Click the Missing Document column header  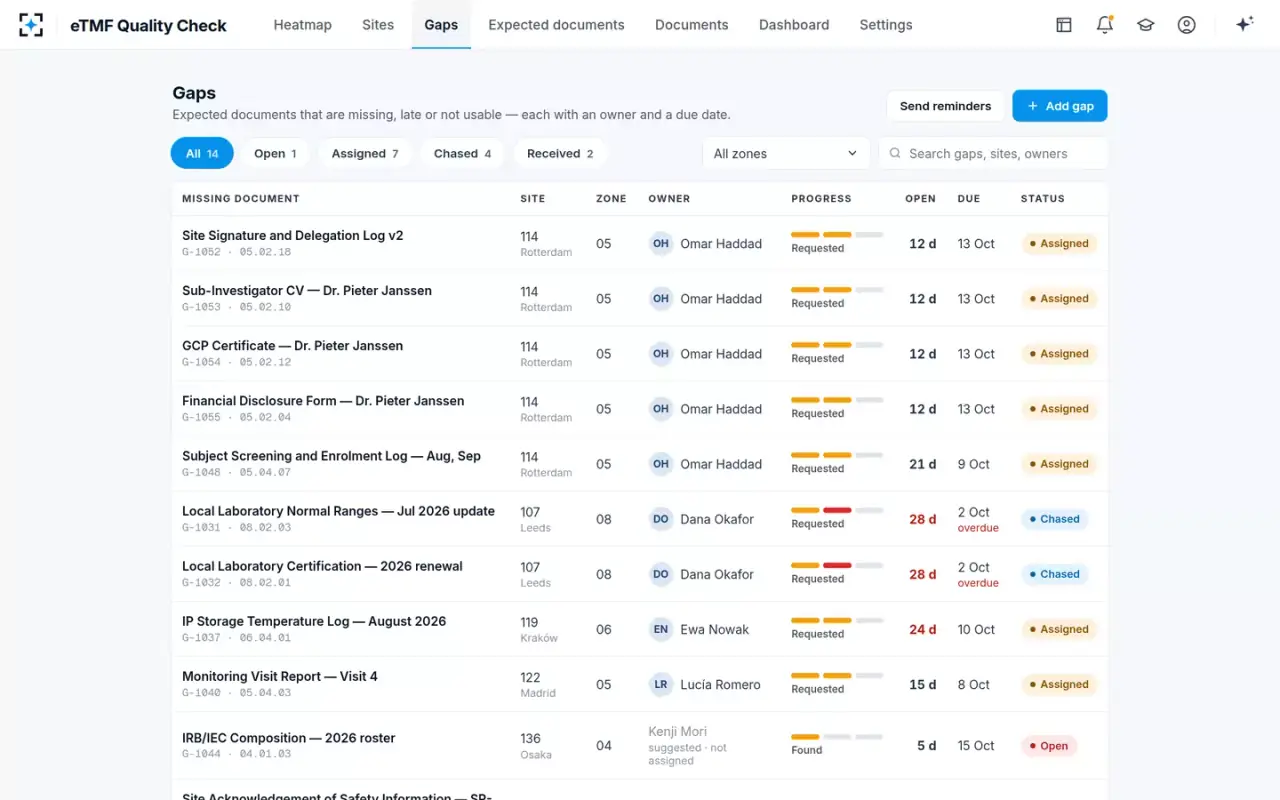[241, 199]
